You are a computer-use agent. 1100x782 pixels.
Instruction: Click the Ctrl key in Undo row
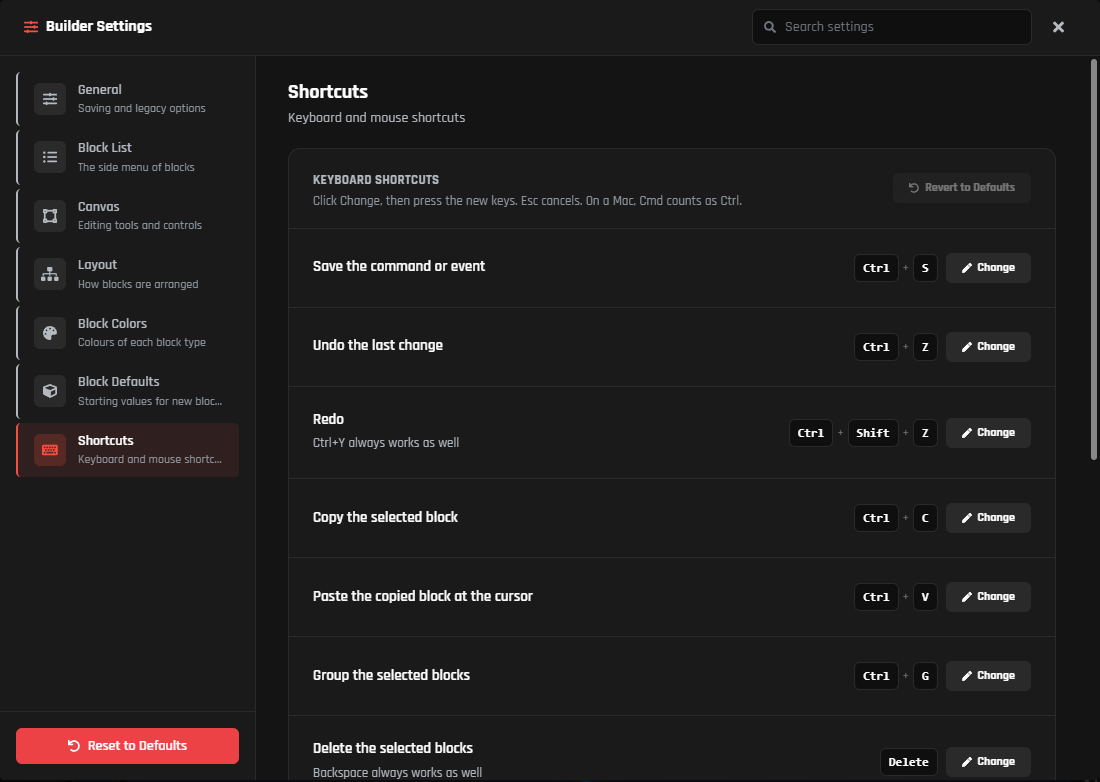coord(876,347)
